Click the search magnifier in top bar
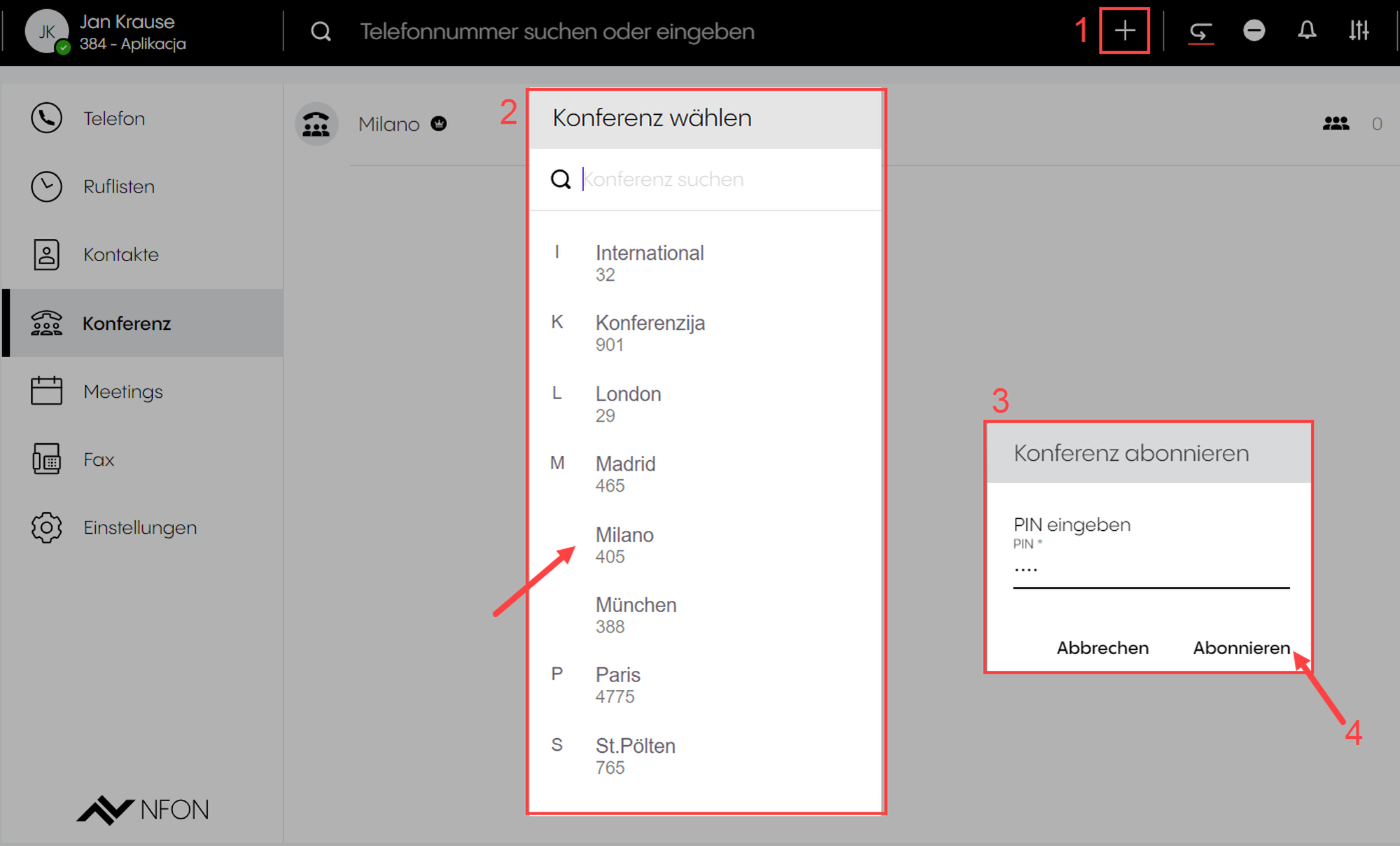 click(x=321, y=32)
